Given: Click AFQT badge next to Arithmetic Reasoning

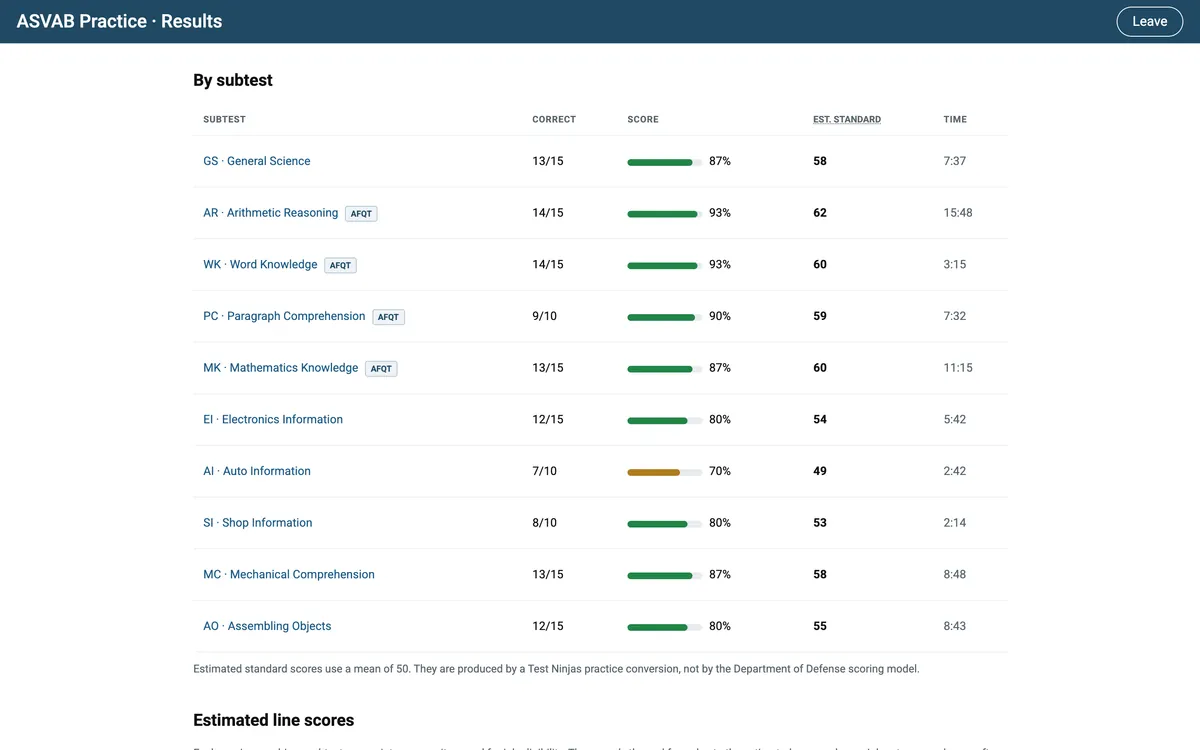Looking at the screenshot, I should click(x=361, y=214).
